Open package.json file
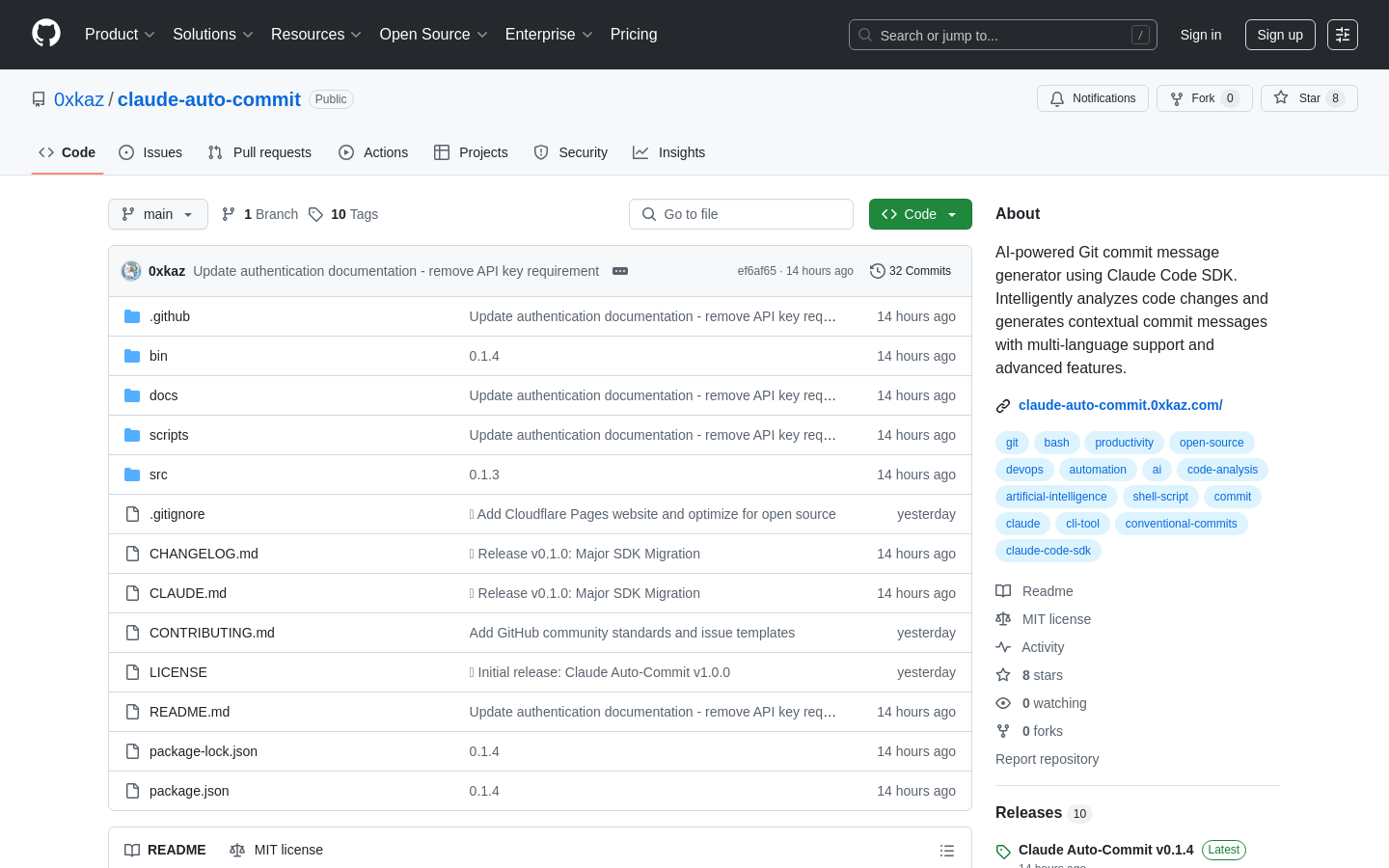The width and height of the screenshot is (1389, 868). (x=189, y=791)
